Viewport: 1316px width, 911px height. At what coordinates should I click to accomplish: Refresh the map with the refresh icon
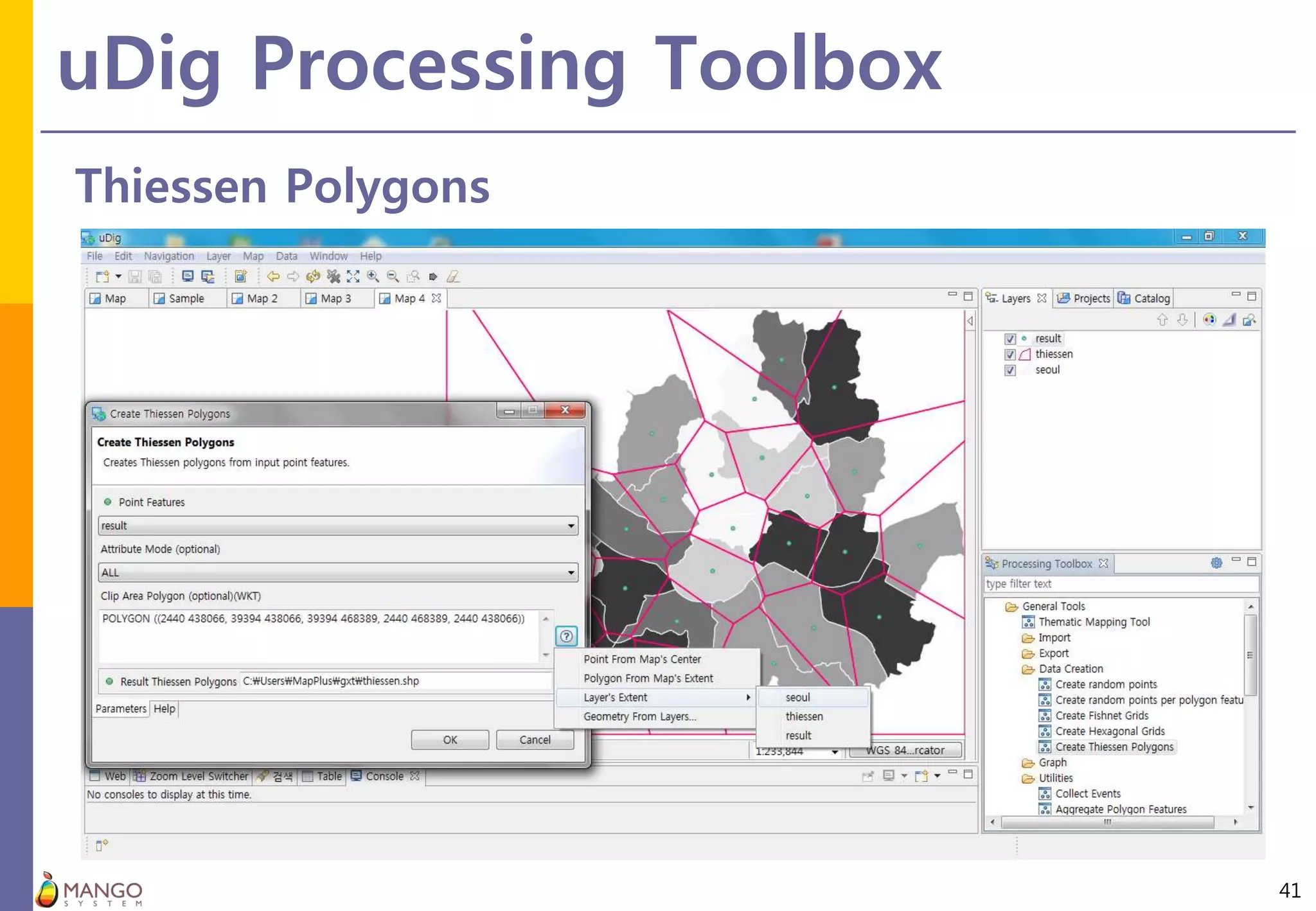(x=313, y=277)
